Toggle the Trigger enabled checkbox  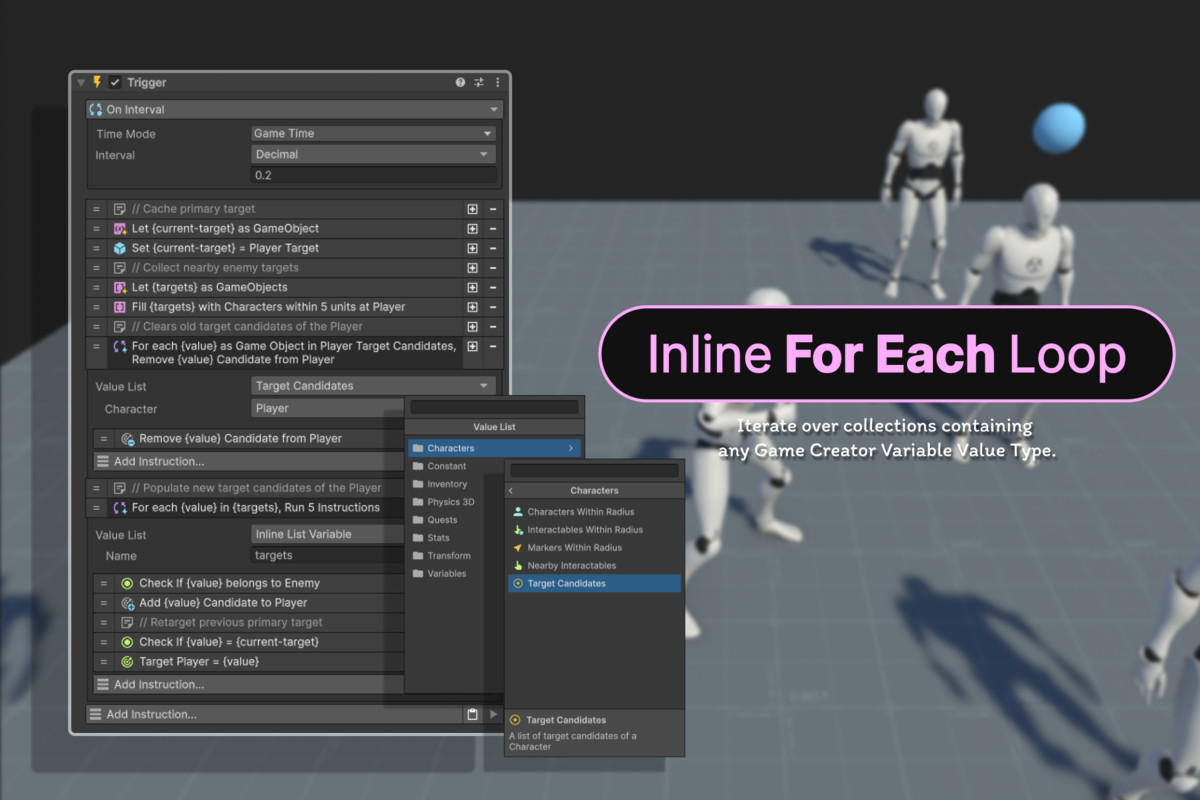[115, 83]
